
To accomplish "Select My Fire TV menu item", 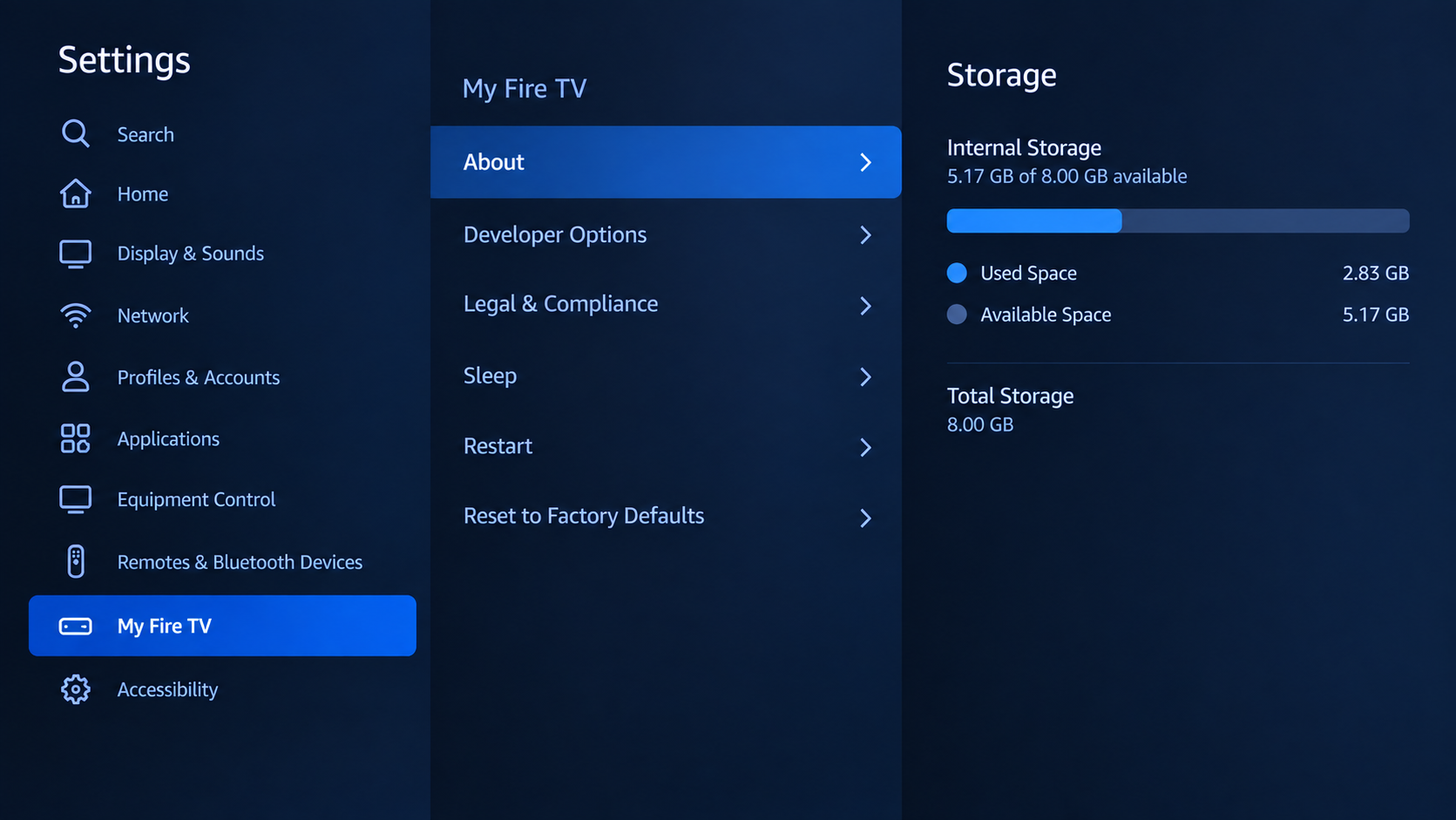I will tap(222, 626).
